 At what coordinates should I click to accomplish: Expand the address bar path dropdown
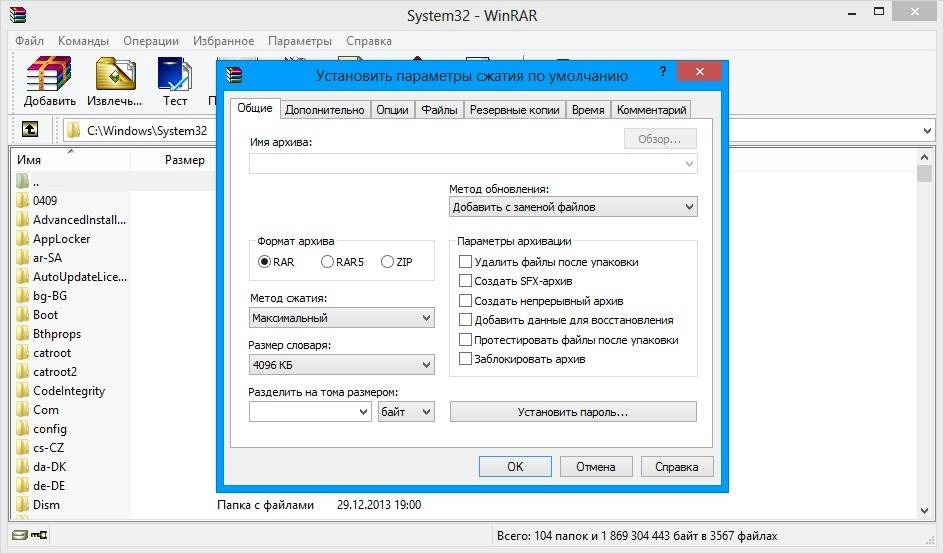click(927, 130)
